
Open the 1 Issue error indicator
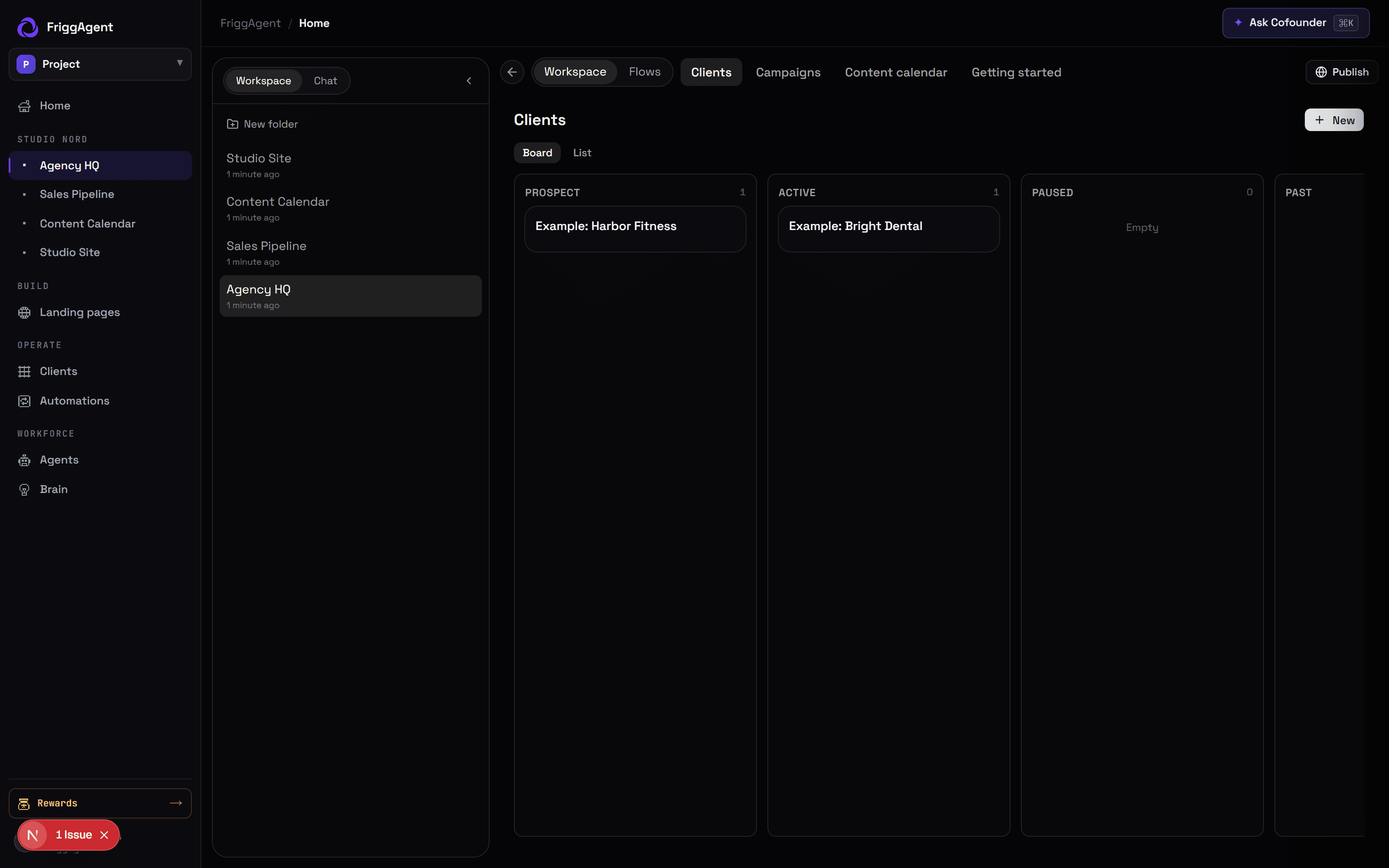tap(73, 835)
